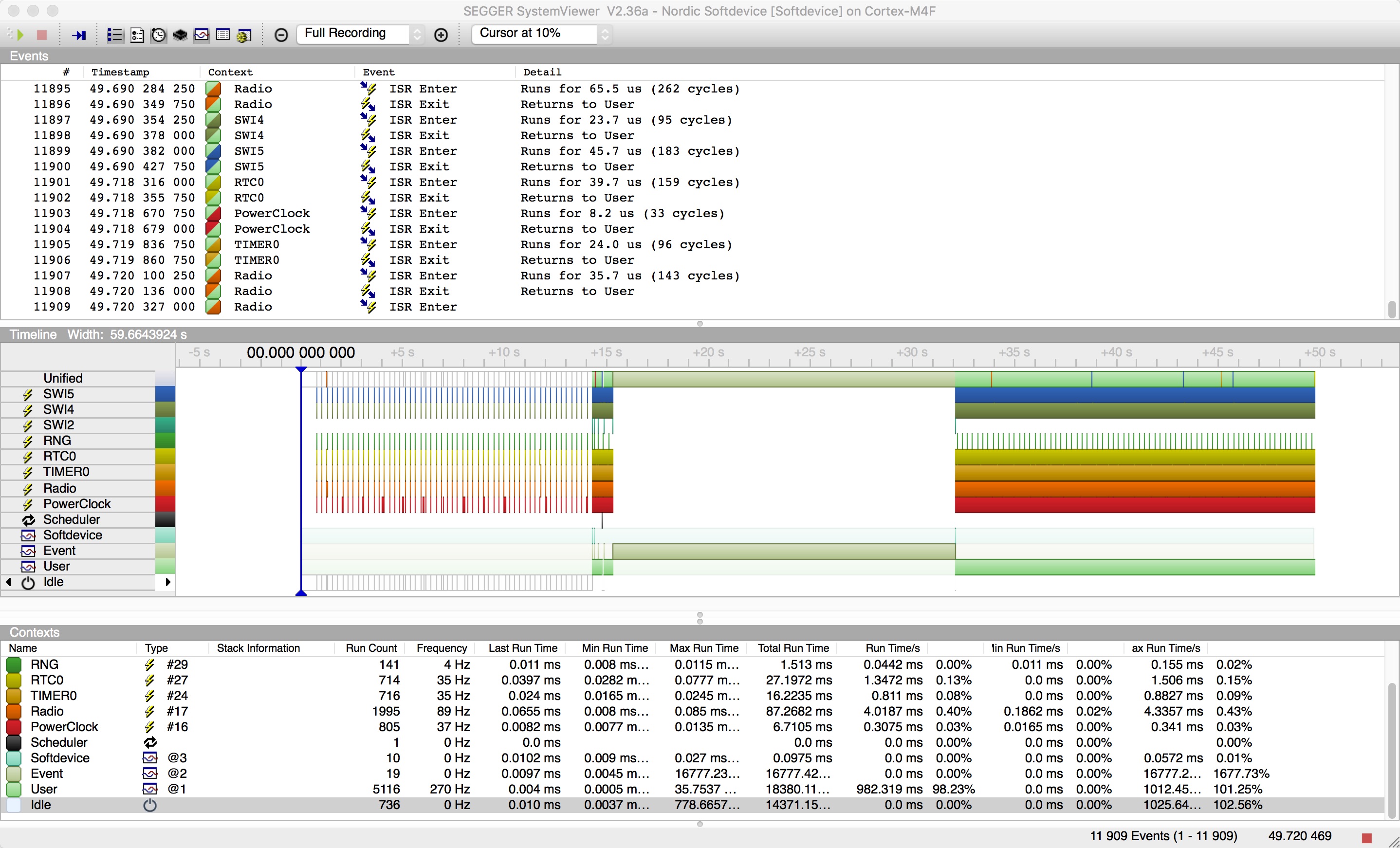Click the Idle power type icon in Contexts
Image resolution: width=1400 pixels, height=848 pixels.
tap(150, 805)
